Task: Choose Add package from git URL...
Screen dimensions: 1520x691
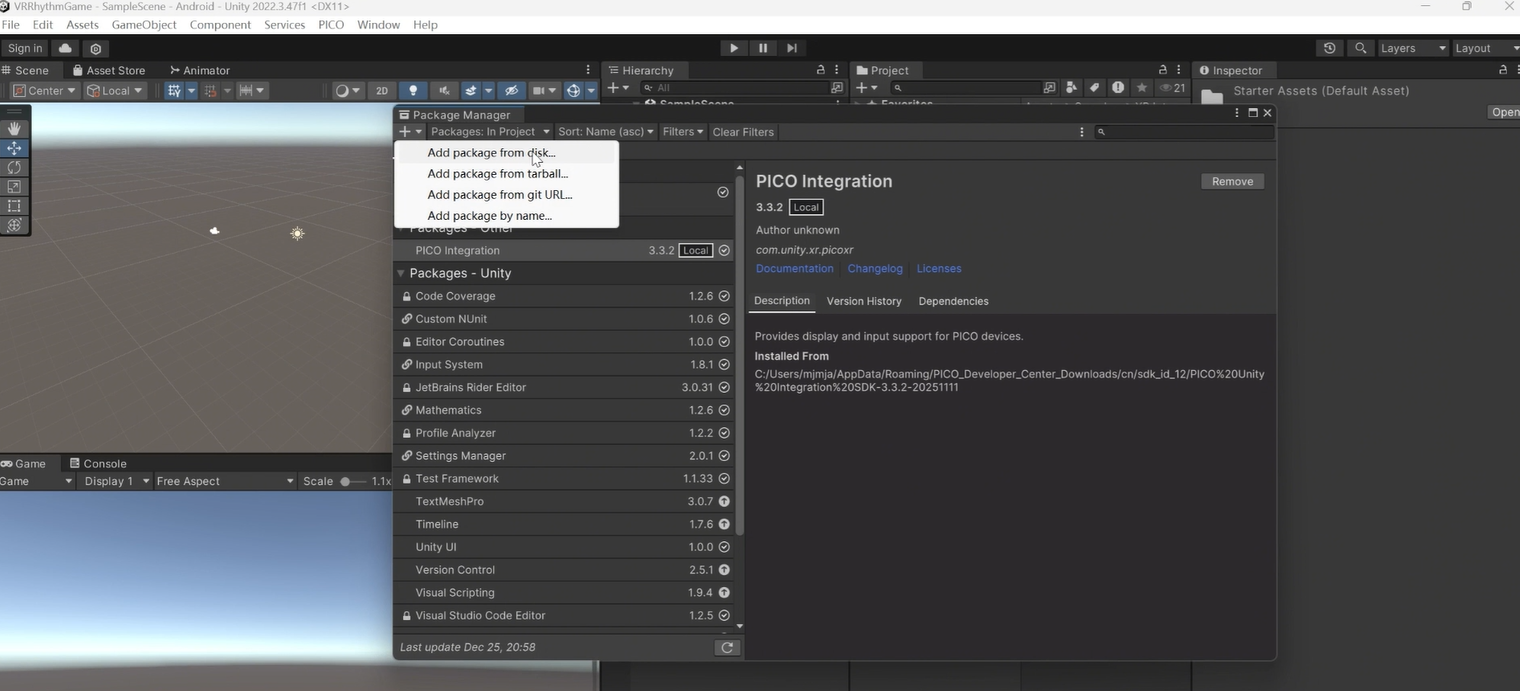Action: click(506, 195)
